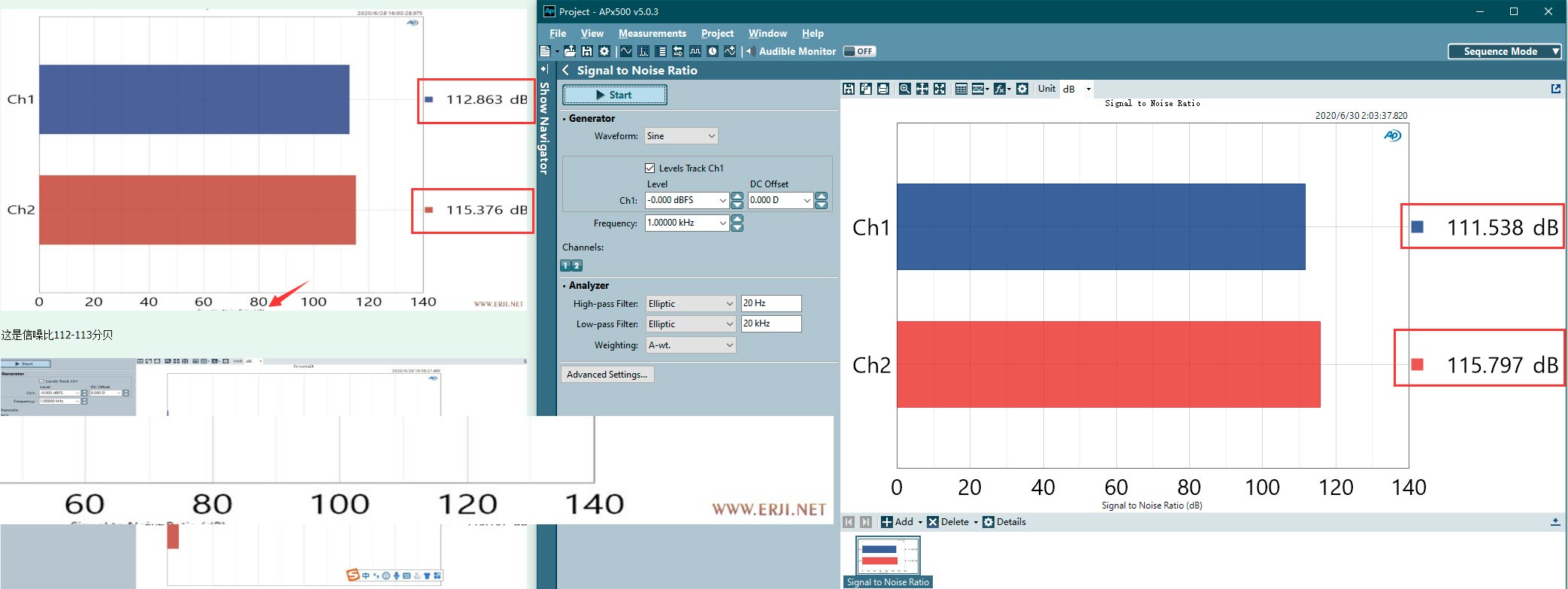
Task: Click the New Project document icon
Action: (546, 51)
